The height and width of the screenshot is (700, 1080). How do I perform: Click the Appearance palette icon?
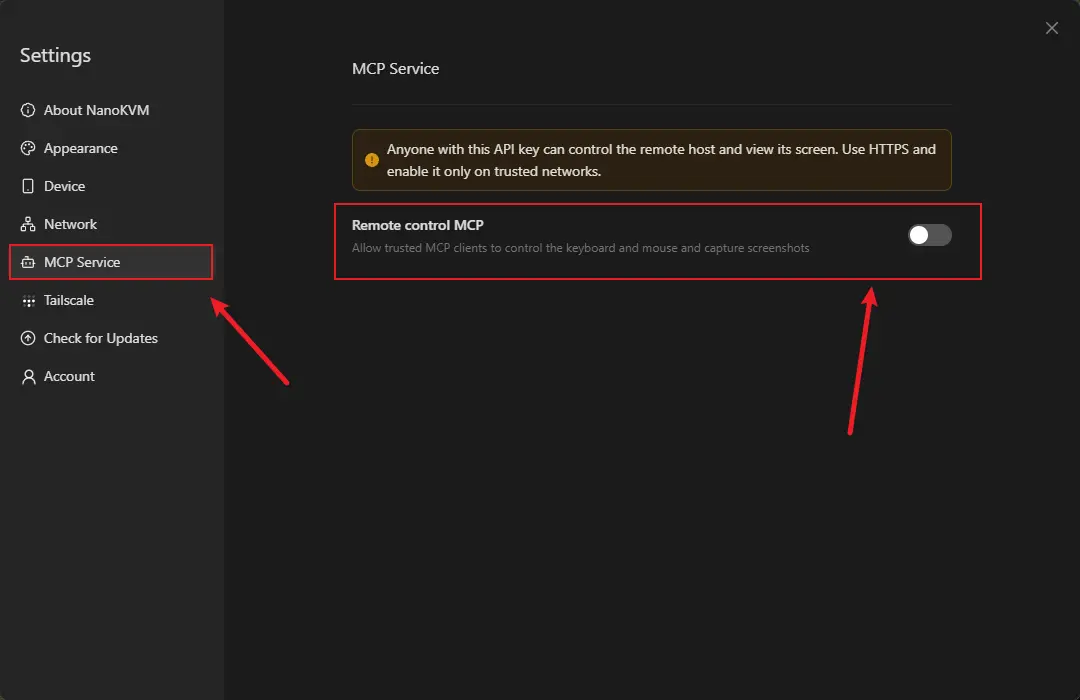coord(28,148)
